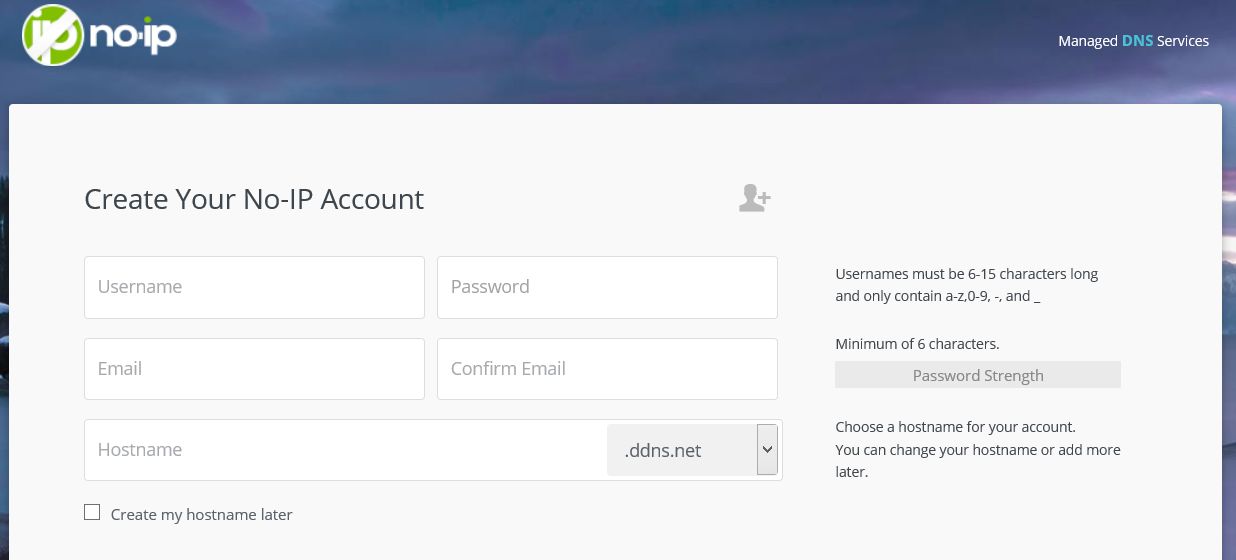Image resolution: width=1236 pixels, height=560 pixels.
Task: Click the 'change your hostname or add more later' text
Action: pyautogui.click(x=977, y=460)
